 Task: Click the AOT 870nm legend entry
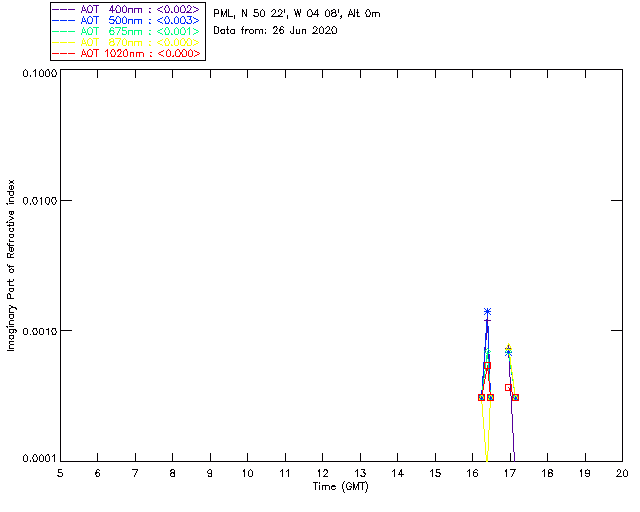(126, 42)
